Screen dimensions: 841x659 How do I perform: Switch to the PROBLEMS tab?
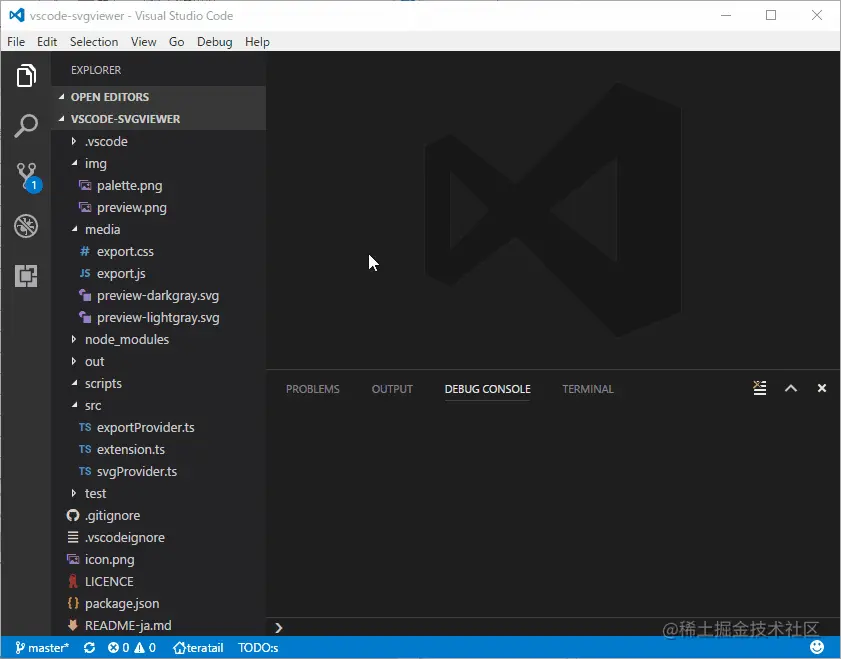click(313, 389)
